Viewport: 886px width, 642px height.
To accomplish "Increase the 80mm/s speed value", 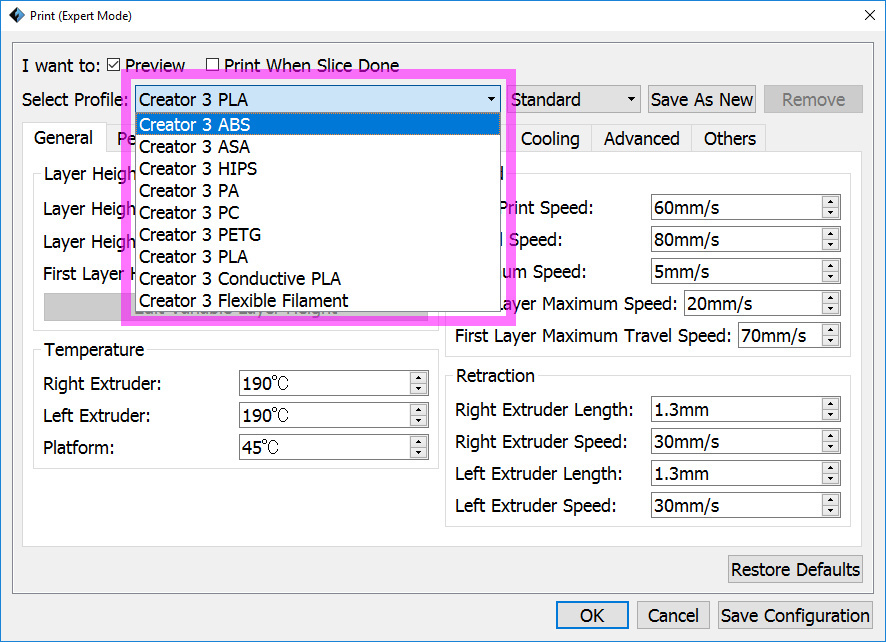I will click(x=831, y=234).
